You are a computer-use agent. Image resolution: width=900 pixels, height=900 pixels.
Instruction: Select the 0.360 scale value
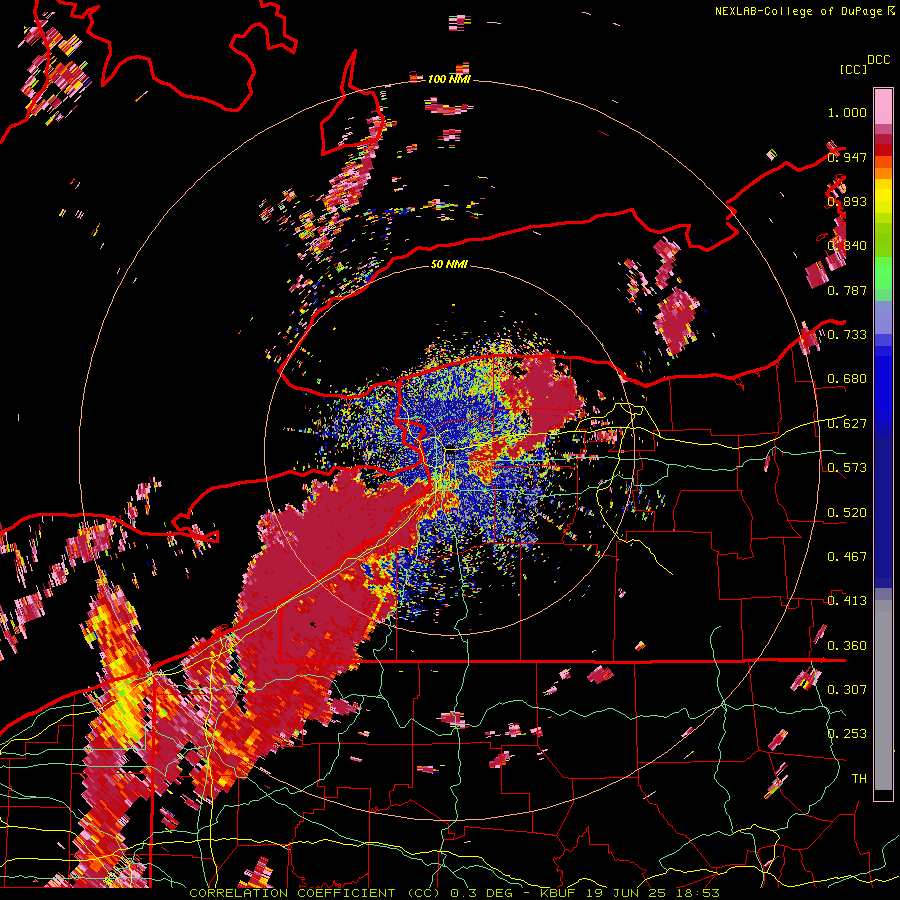click(x=847, y=646)
